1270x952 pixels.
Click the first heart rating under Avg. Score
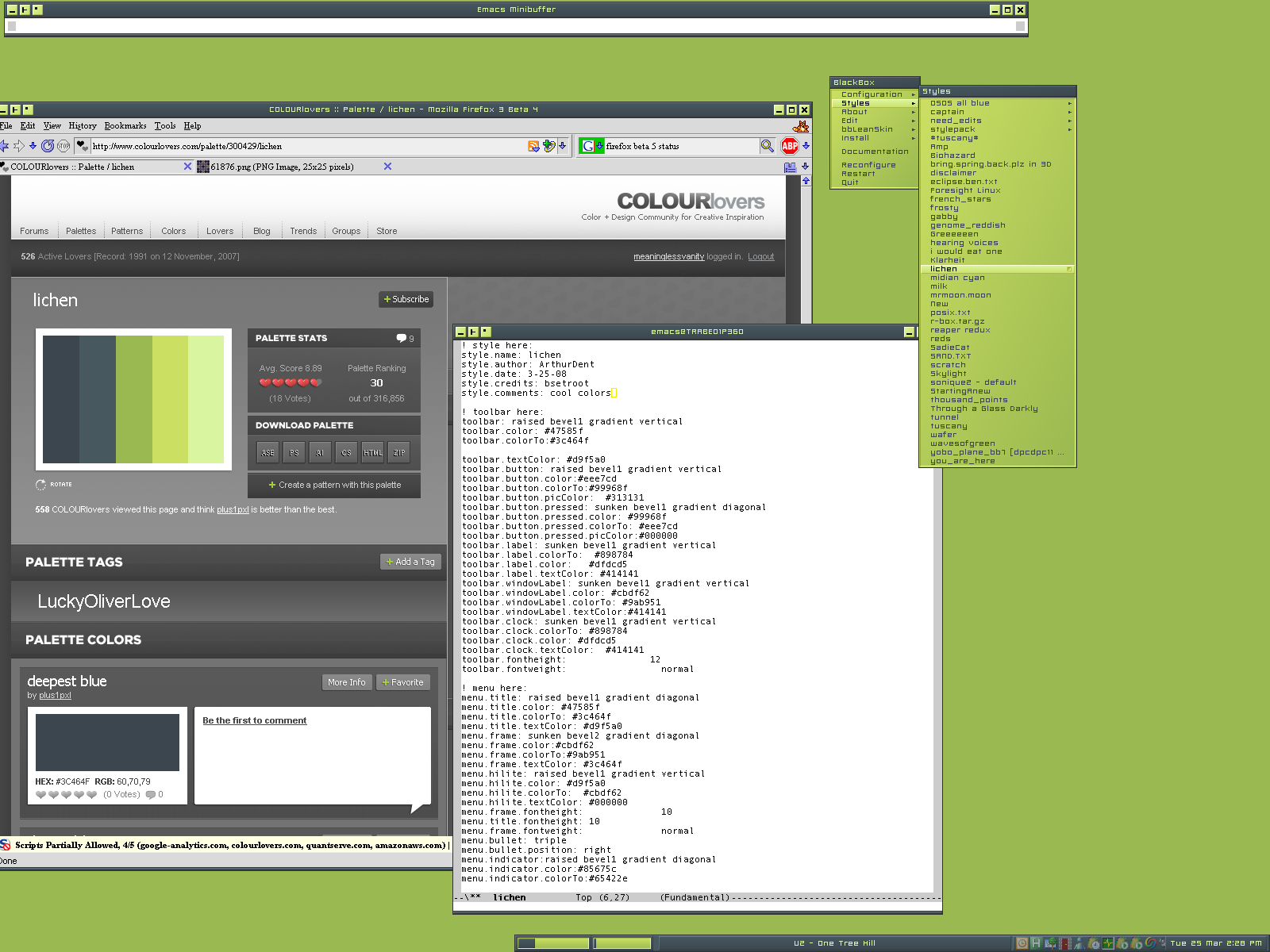[265, 382]
